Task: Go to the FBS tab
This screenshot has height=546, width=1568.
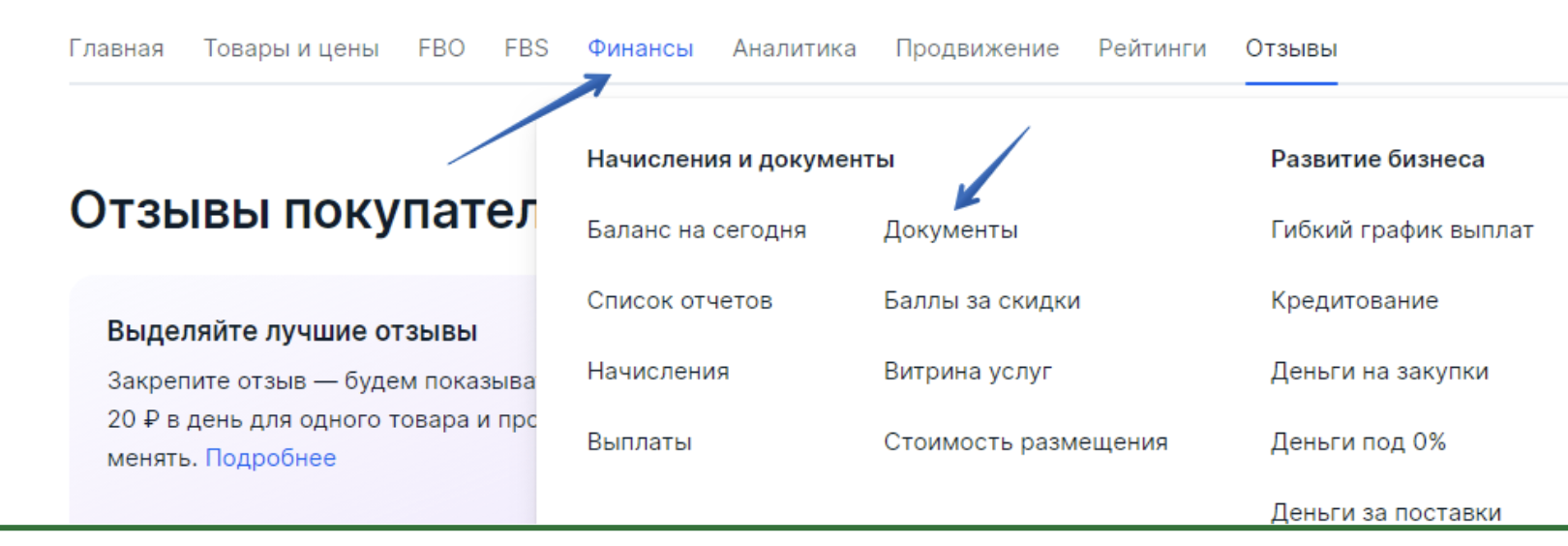Action: (527, 48)
